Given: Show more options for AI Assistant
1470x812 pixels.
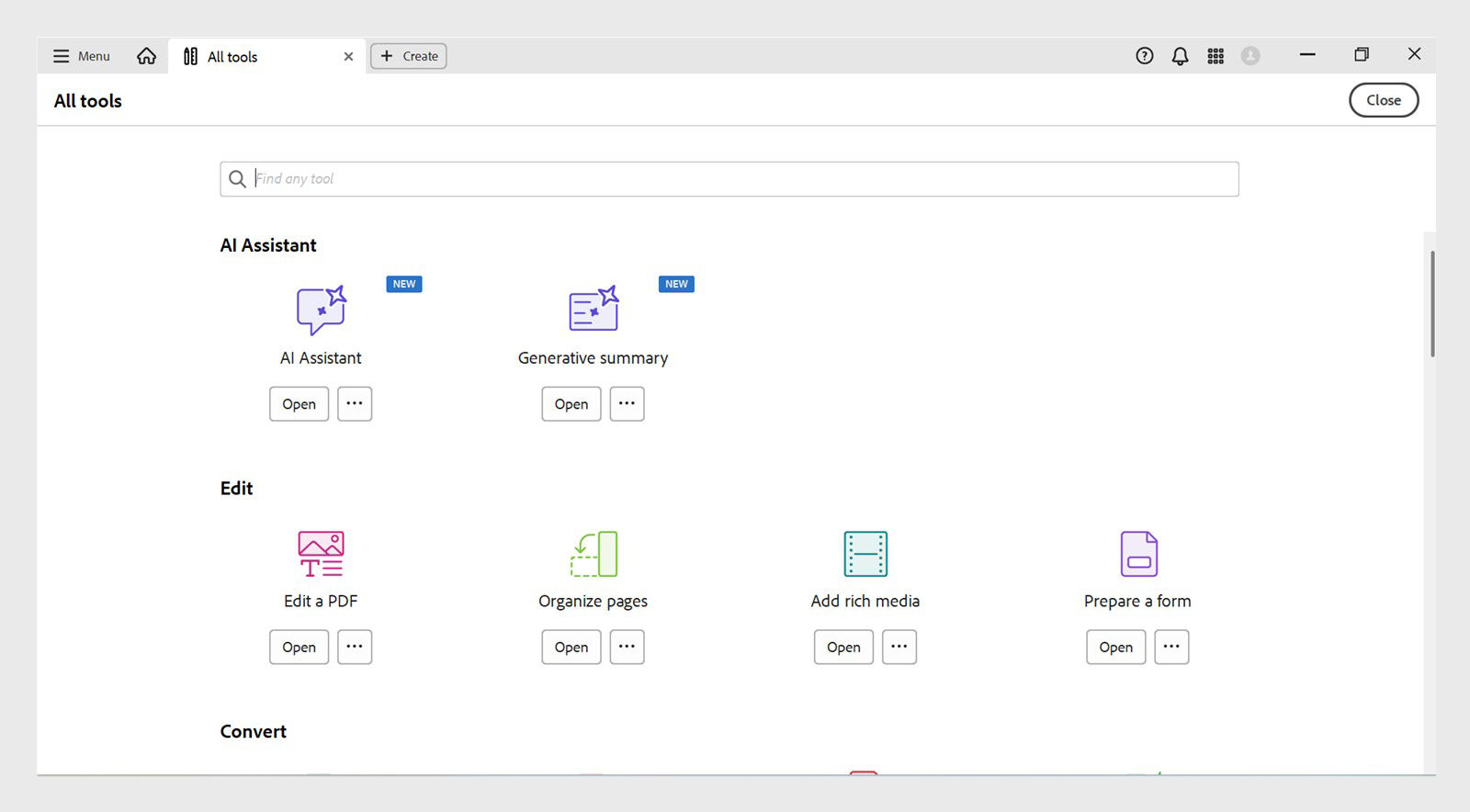Looking at the screenshot, I should tap(355, 404).
